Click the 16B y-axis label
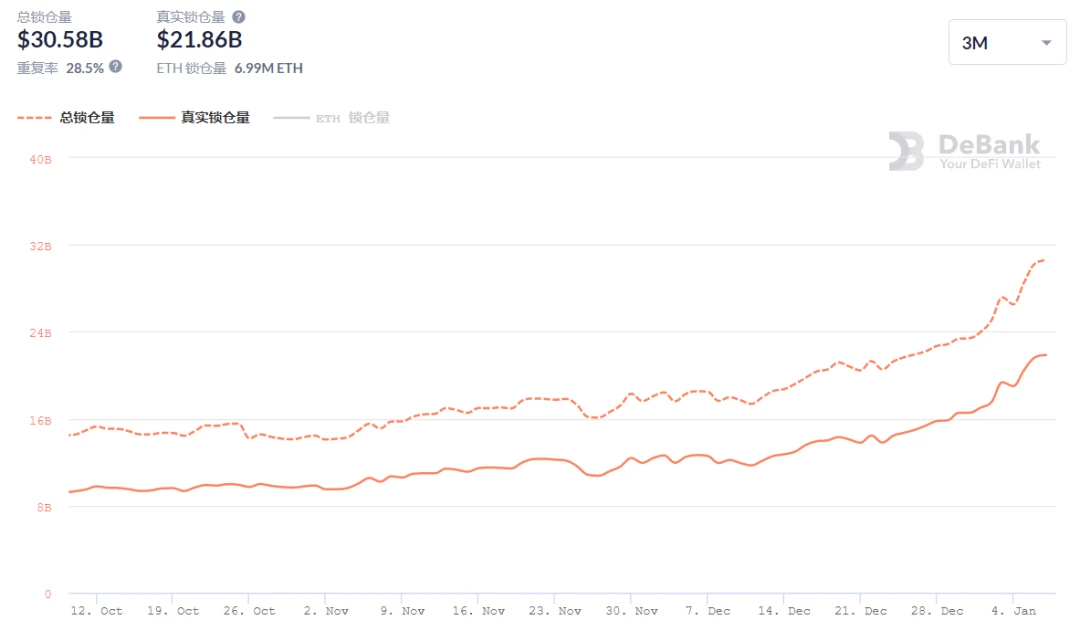This screenshot has height=631, width=1080. [41, 420]
